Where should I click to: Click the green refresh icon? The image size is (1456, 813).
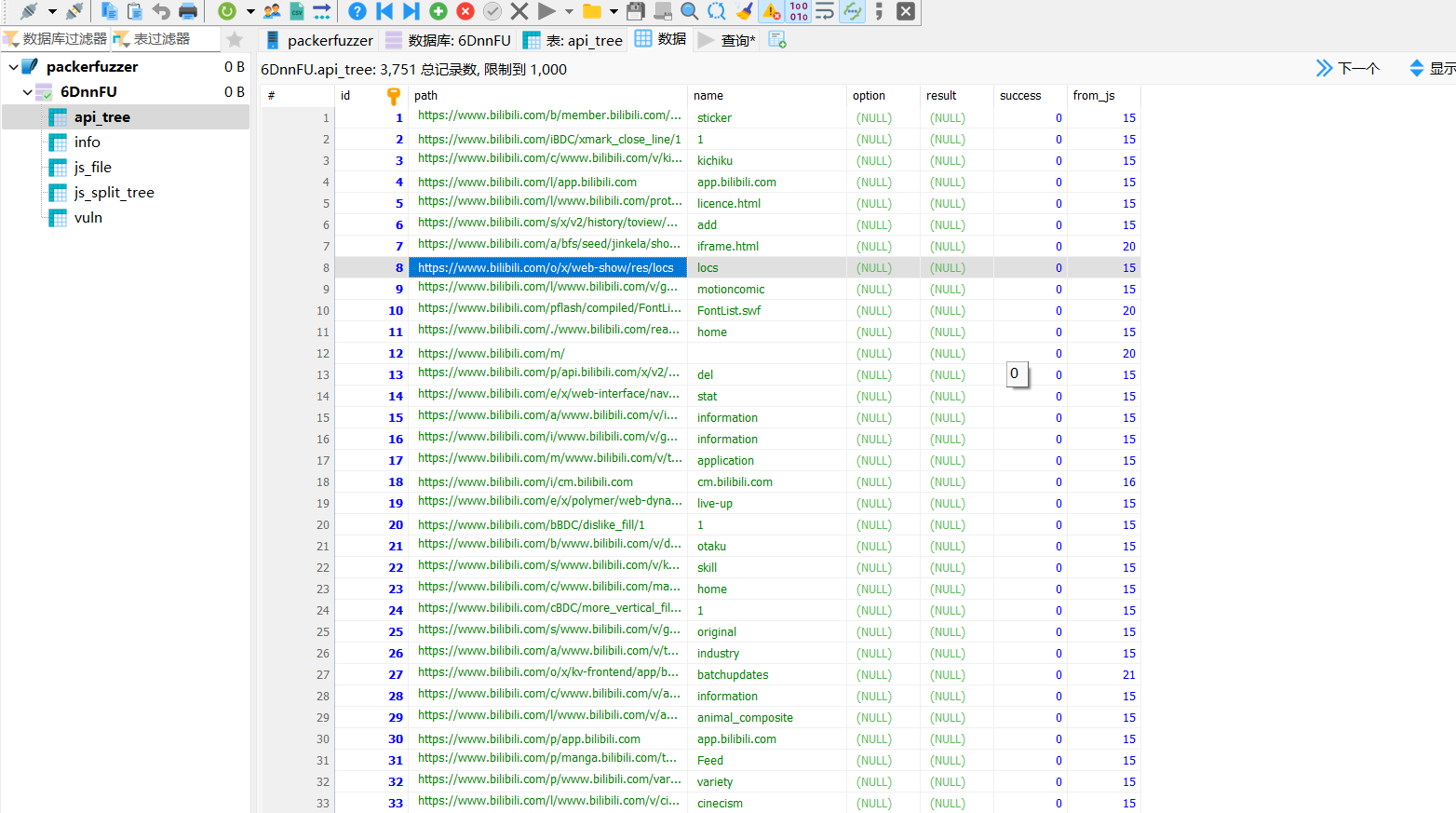227,11
